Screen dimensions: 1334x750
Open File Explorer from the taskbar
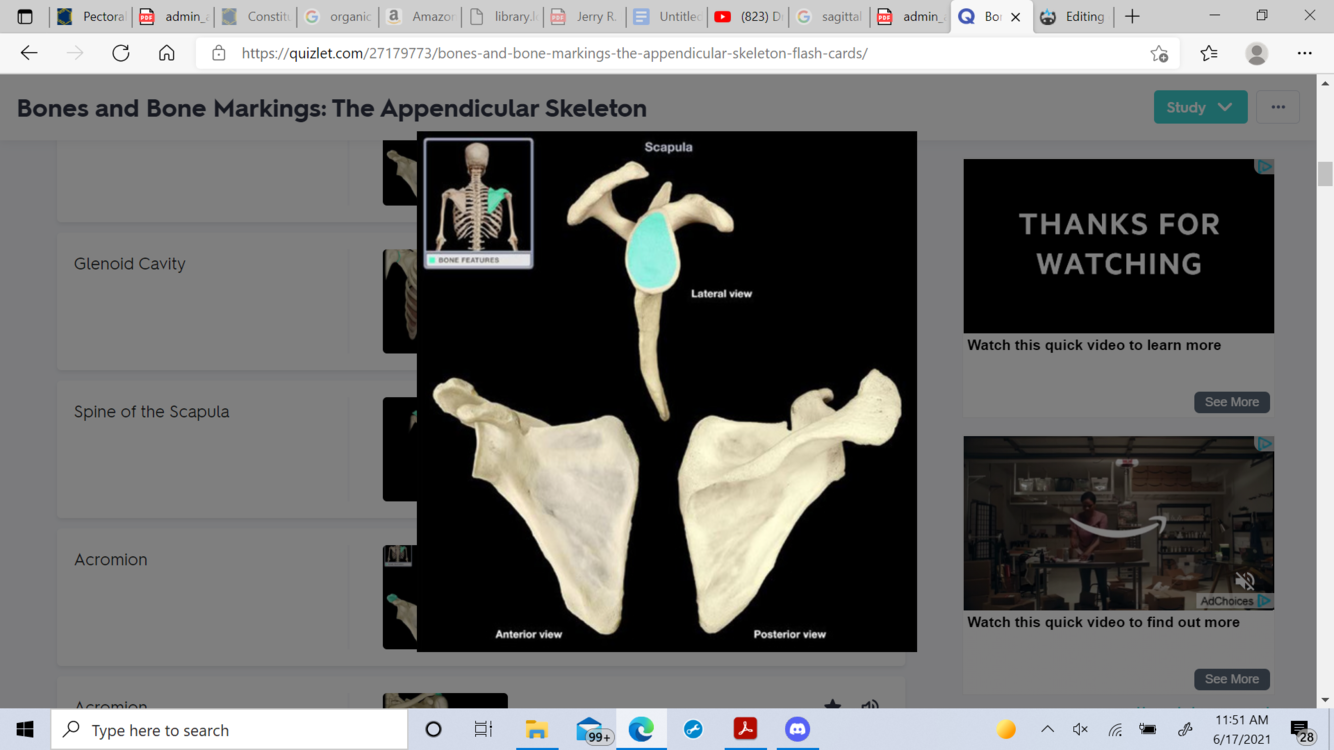537,730
